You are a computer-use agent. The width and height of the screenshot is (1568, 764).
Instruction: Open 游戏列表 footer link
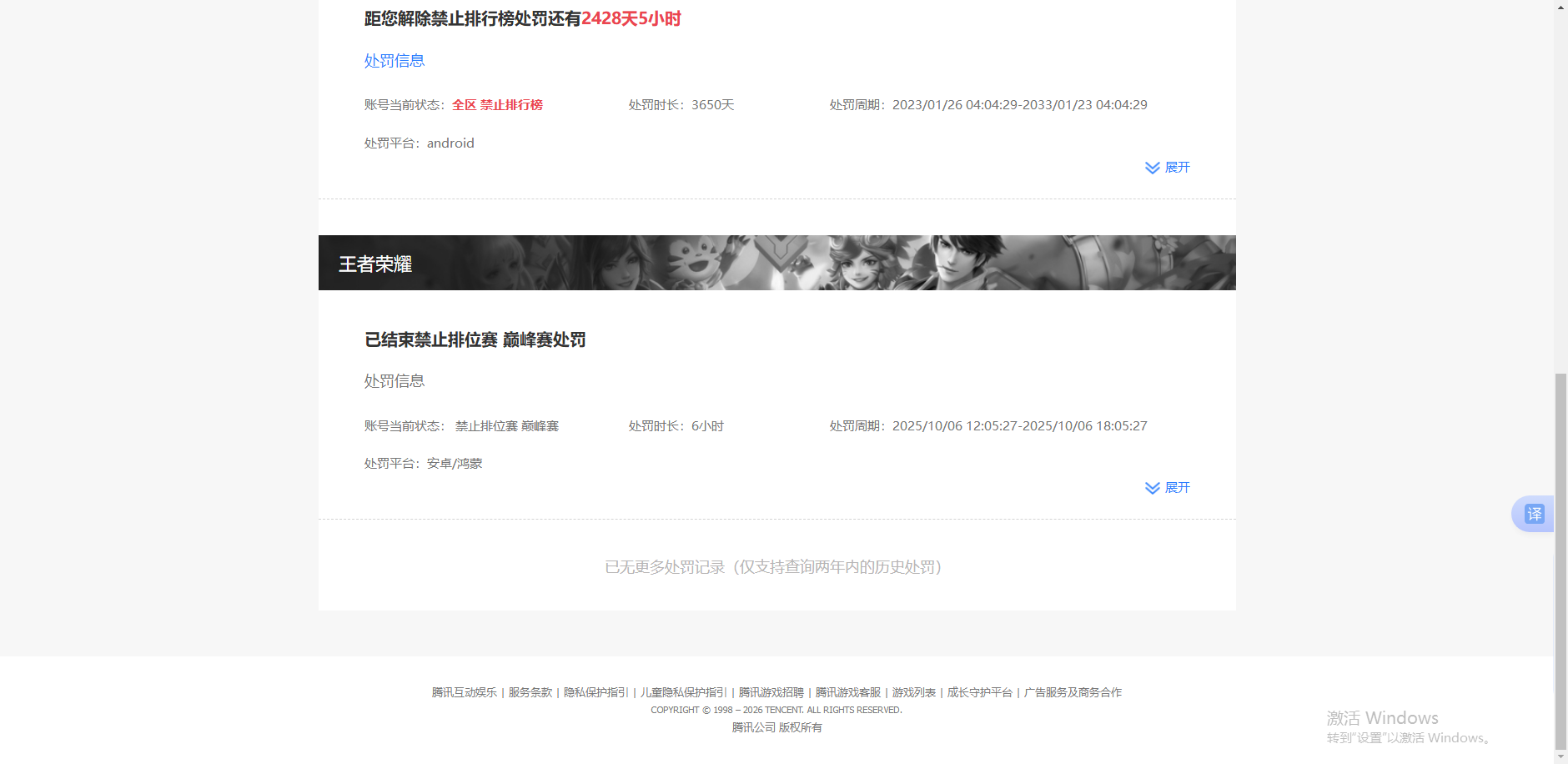[x=914, y=692]
